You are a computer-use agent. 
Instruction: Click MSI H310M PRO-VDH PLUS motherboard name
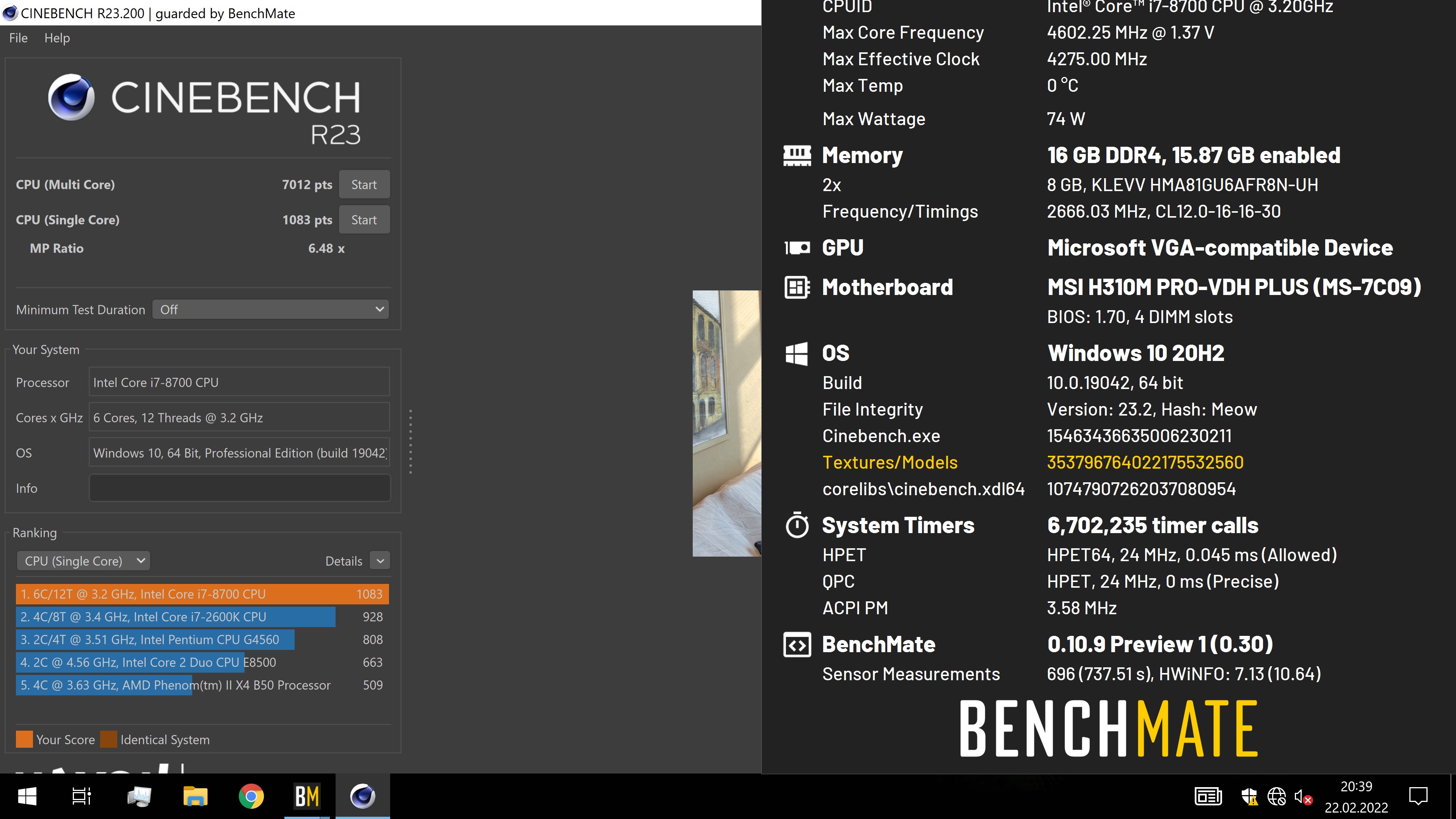tap(1234, 287)
